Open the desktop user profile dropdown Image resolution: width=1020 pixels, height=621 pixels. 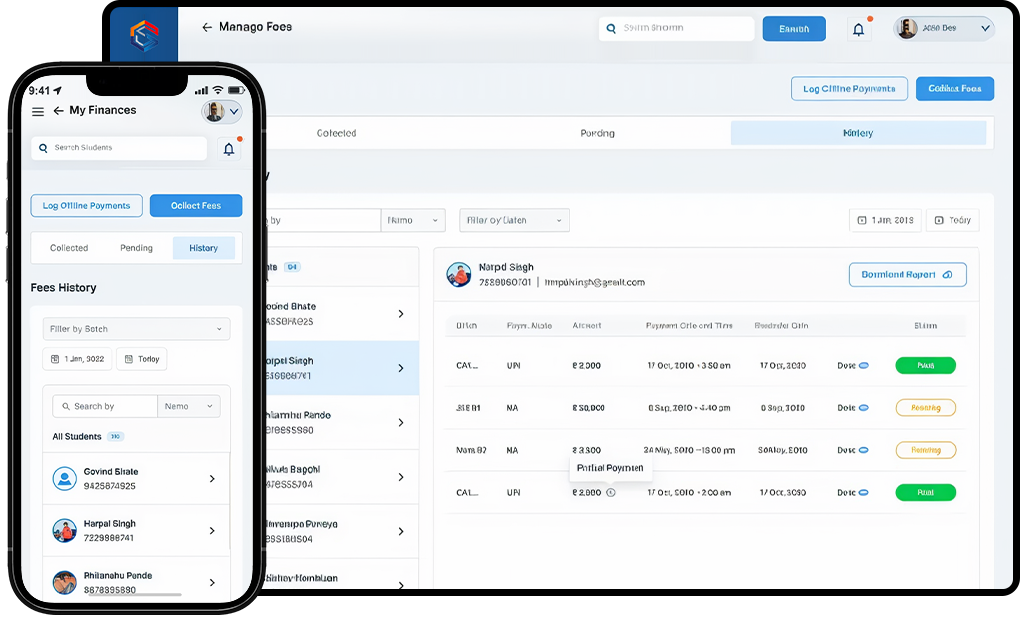(943, 29)
